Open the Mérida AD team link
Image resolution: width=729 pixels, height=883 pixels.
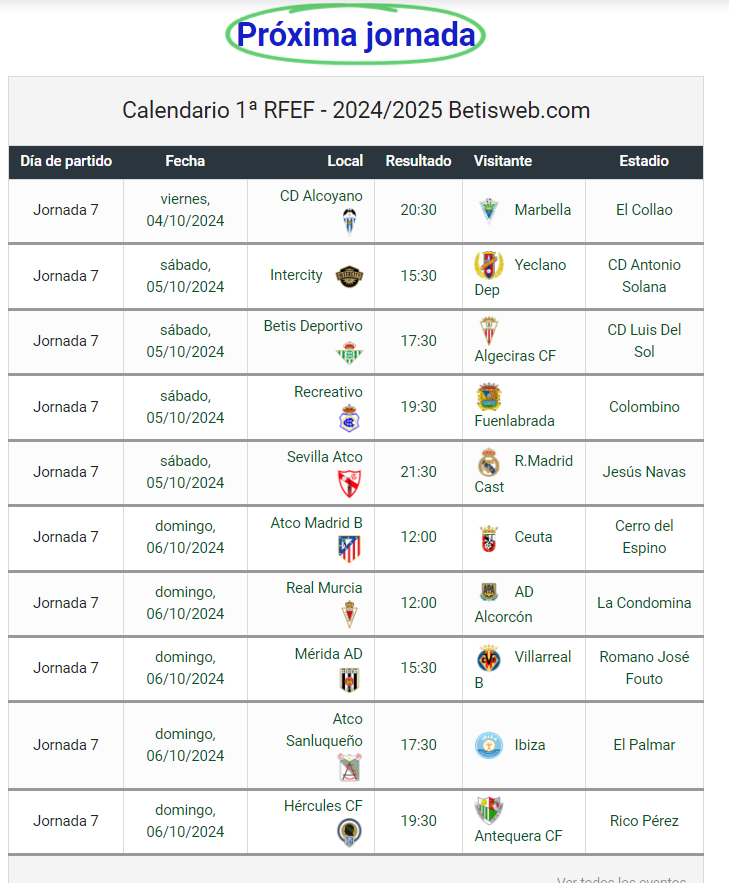click(329, 654)
